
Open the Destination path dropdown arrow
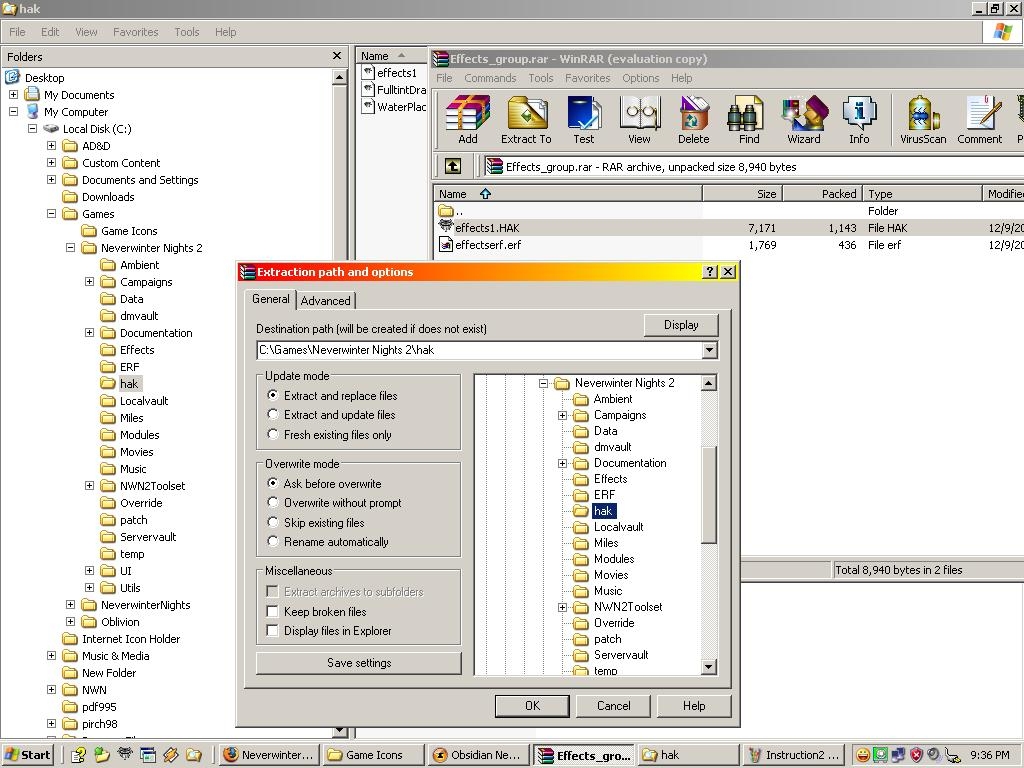coord(709,351)
